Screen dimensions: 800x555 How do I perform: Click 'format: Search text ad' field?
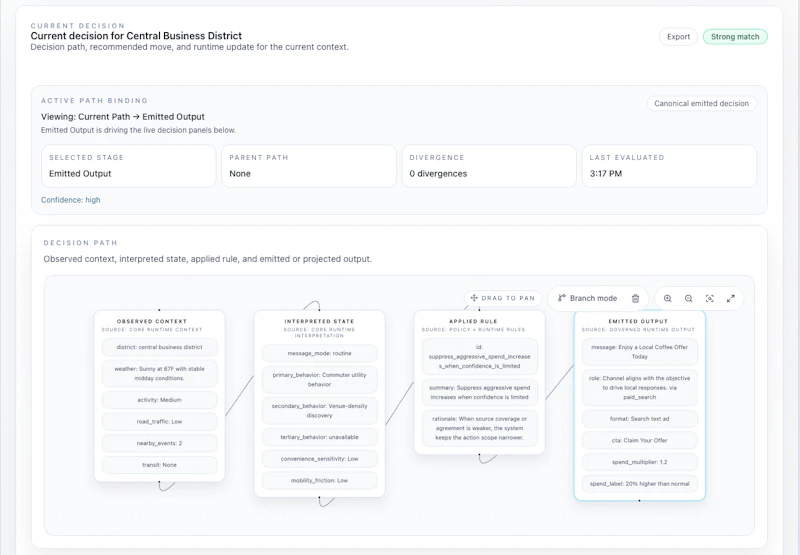coord(639,419)
